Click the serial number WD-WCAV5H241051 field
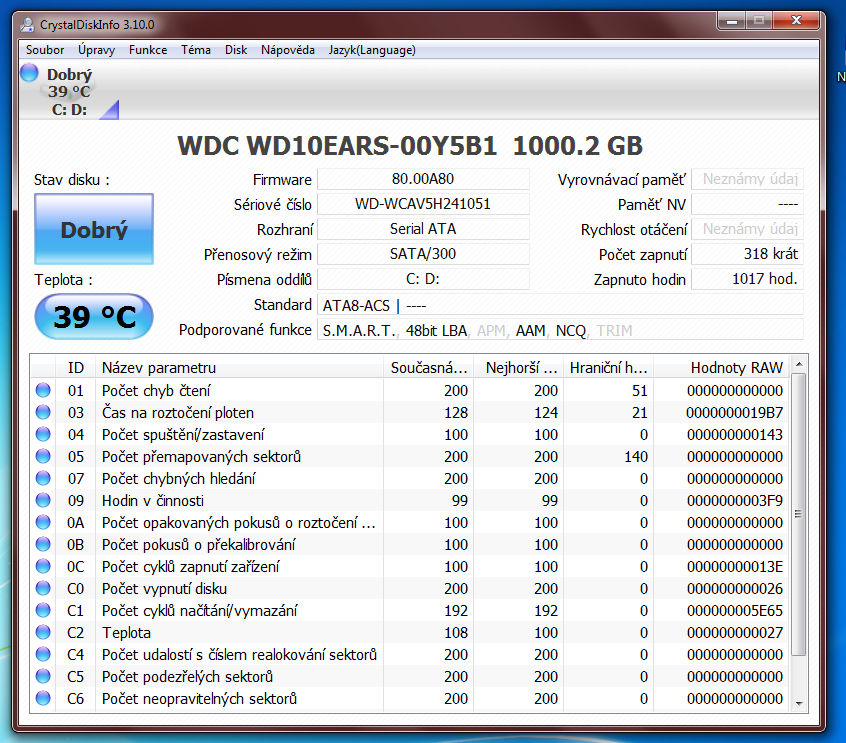Viewport: 846px width, 743px height. [423, 204]
